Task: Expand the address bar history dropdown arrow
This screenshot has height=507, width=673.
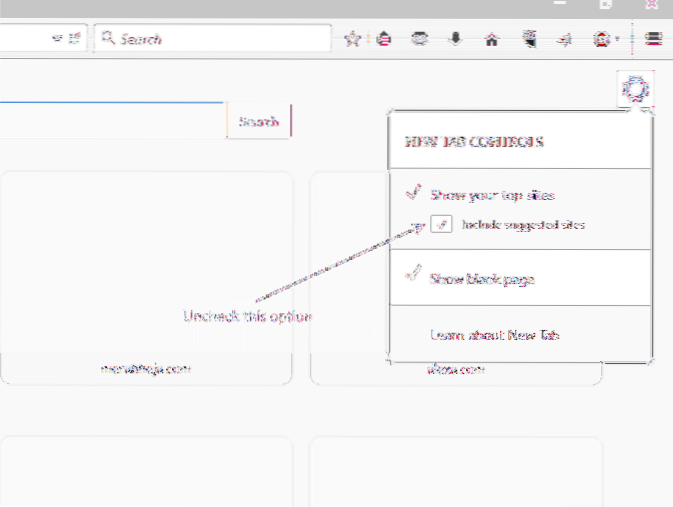Action: tap(55, 39)
